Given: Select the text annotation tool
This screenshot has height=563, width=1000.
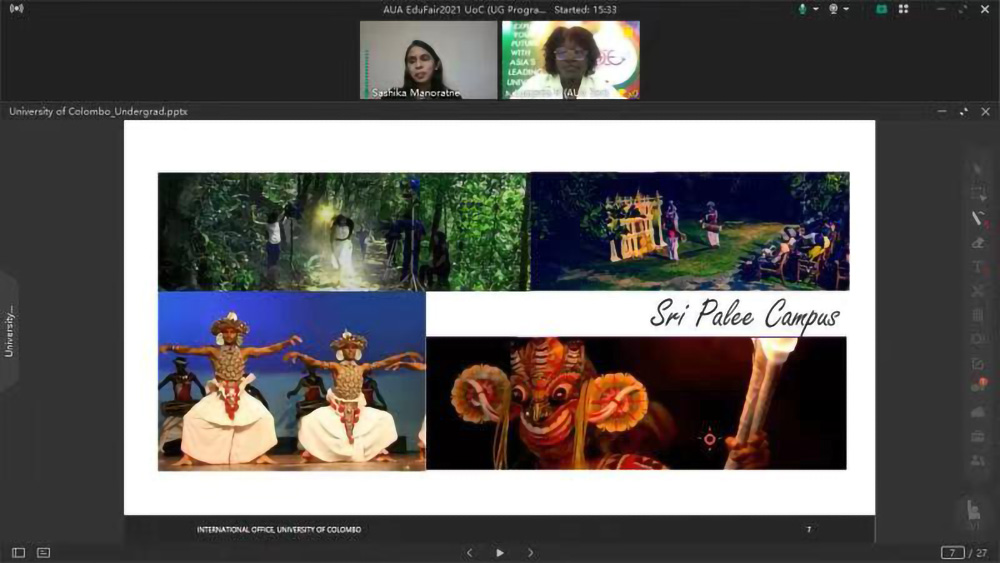Looking at the screenshot, I should [978, 267].
